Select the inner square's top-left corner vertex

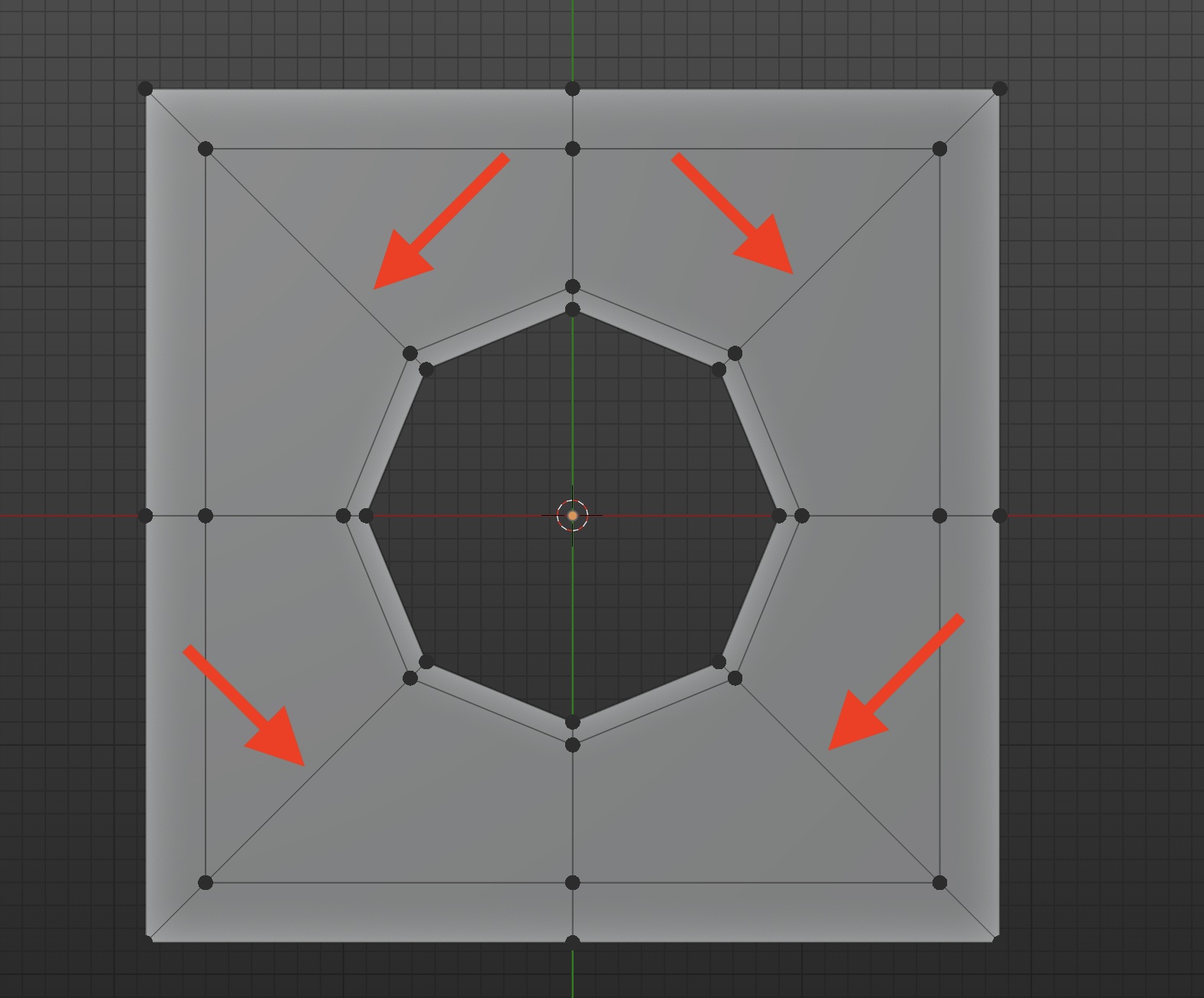tap(206, 149)
